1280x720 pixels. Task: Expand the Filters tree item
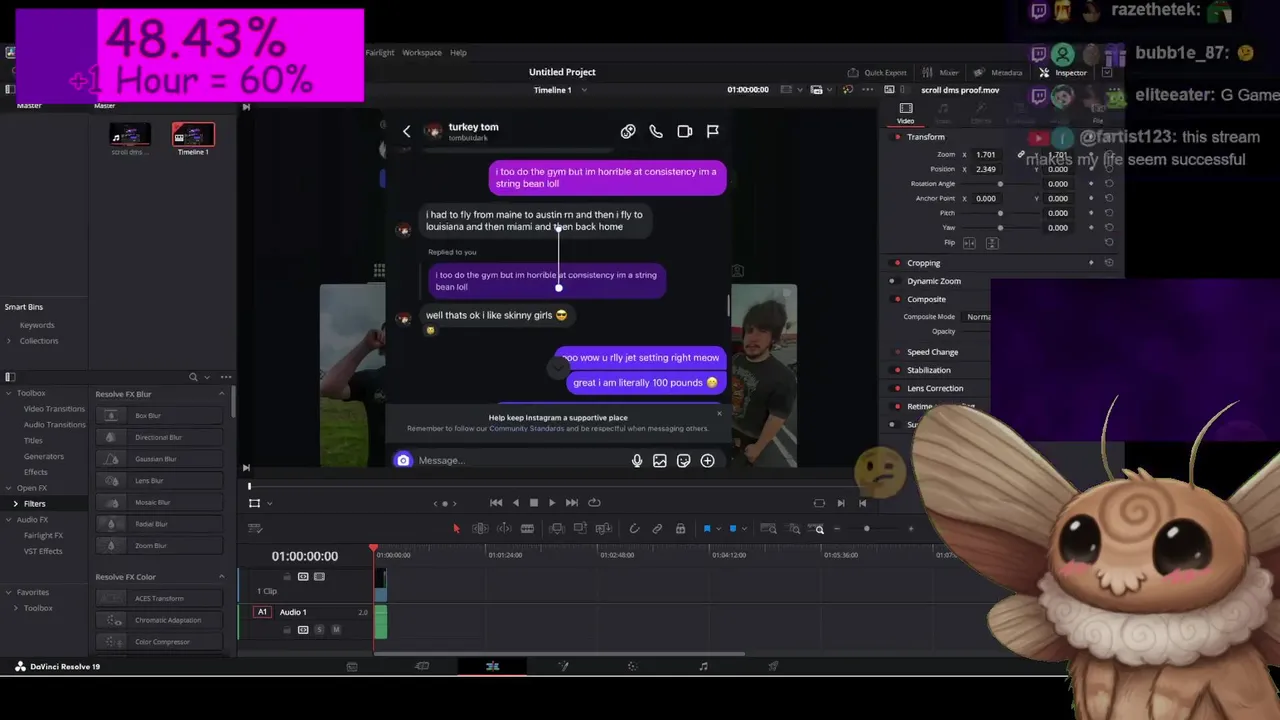[x=15, y=504]
